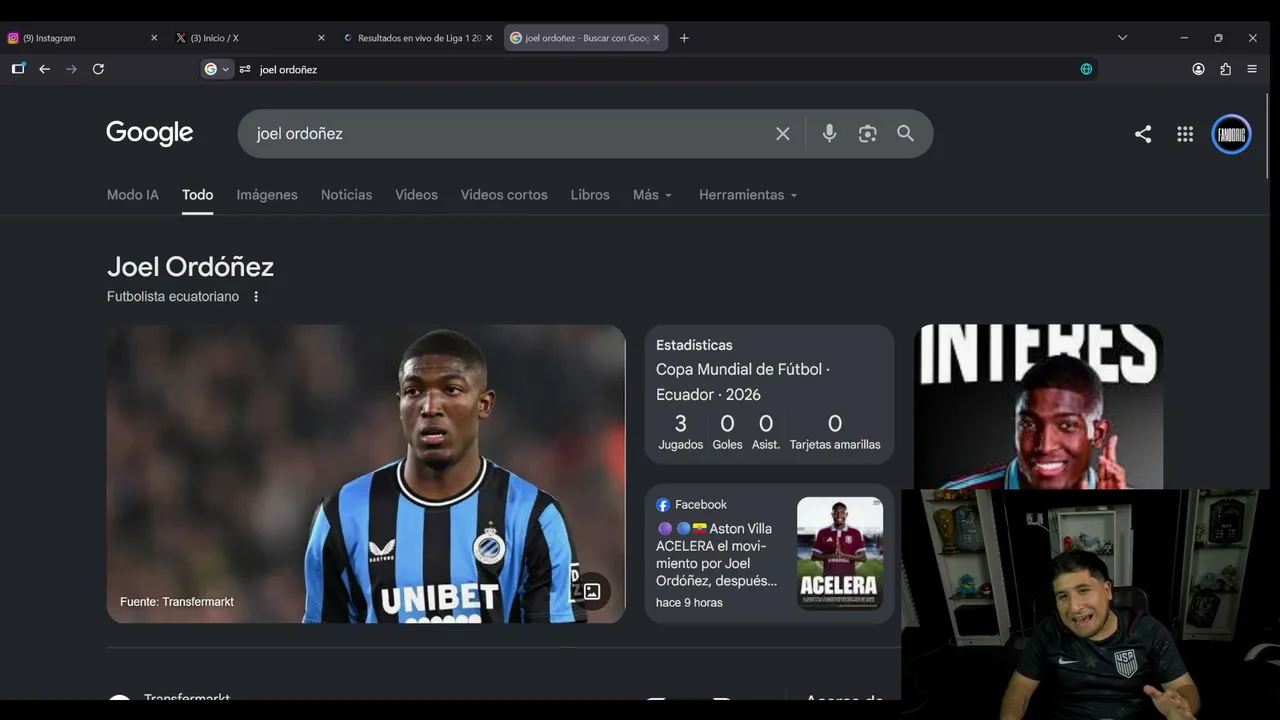Switch to Noticias results
This screenshot has width=1280, height=720.
[x=346, y=195]
